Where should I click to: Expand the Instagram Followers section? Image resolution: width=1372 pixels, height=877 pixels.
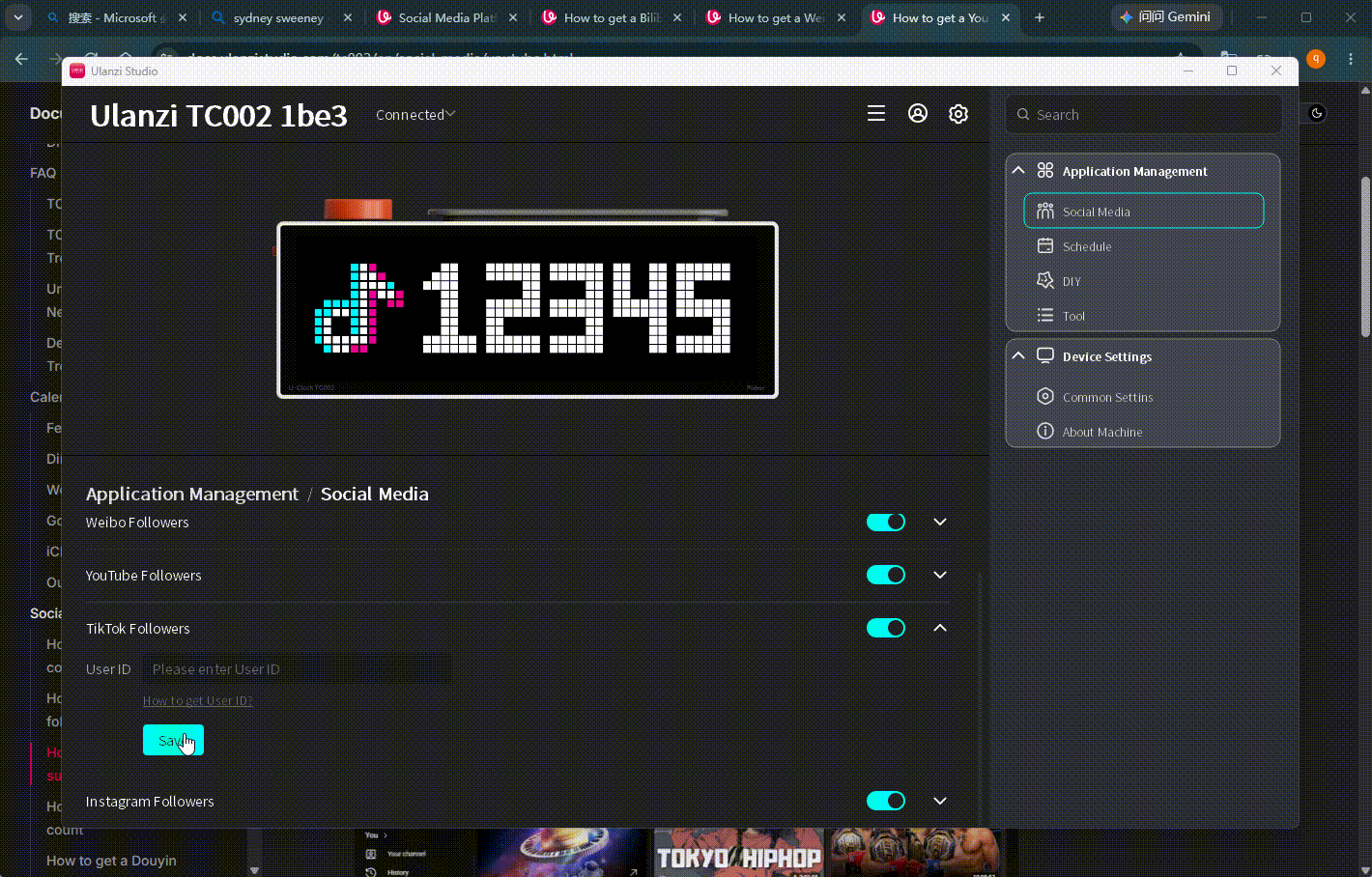click(x=940, y=802)
